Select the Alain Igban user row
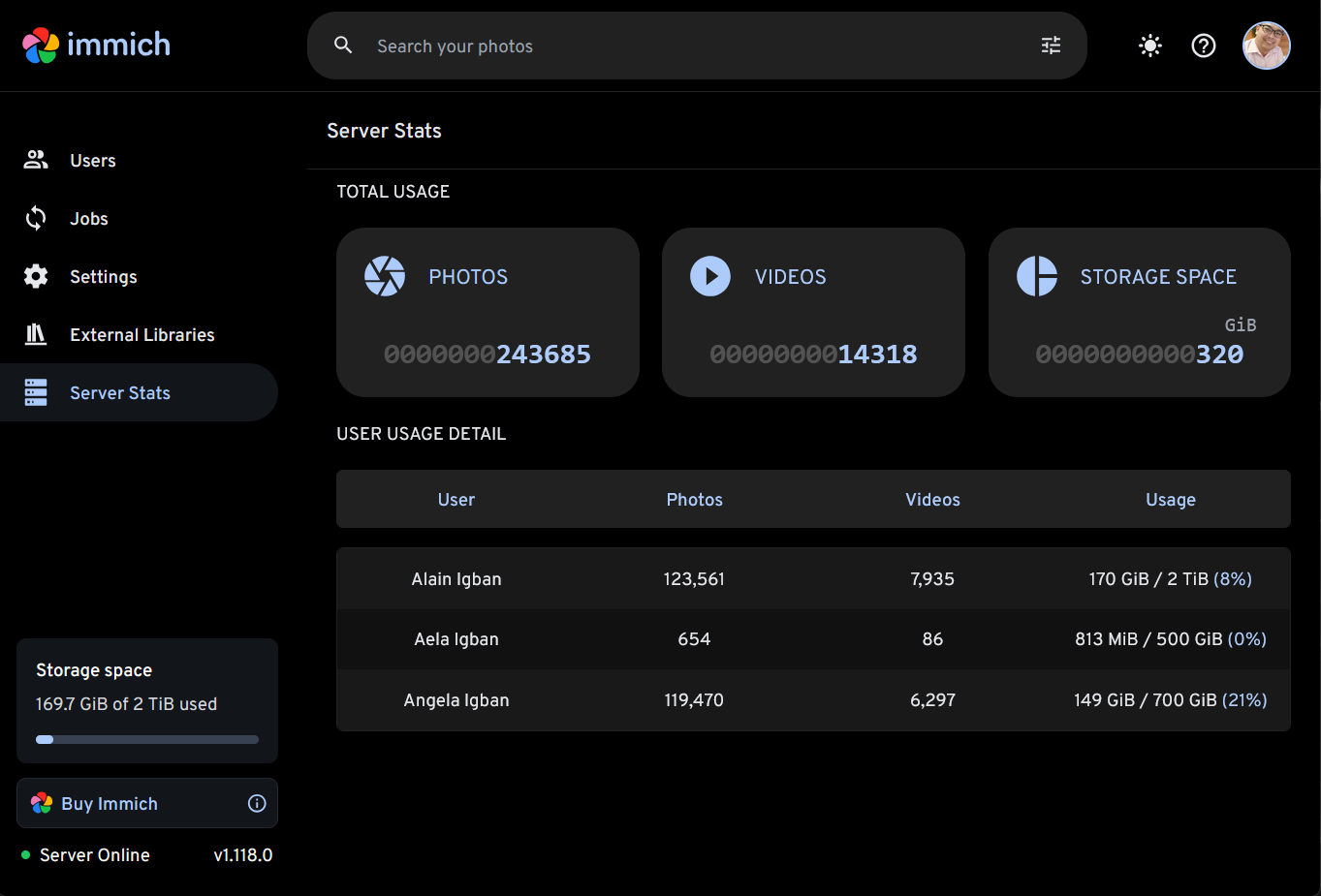The height and width of the screenshot is (896, 1321). coord(812,579)
